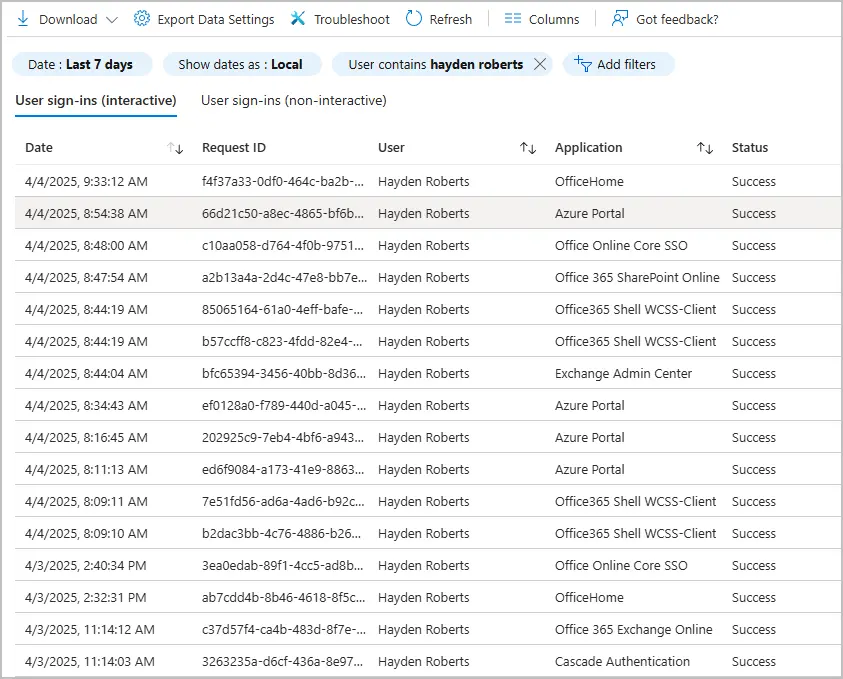Open Show dates as: Local filter

tap(241, 65)
